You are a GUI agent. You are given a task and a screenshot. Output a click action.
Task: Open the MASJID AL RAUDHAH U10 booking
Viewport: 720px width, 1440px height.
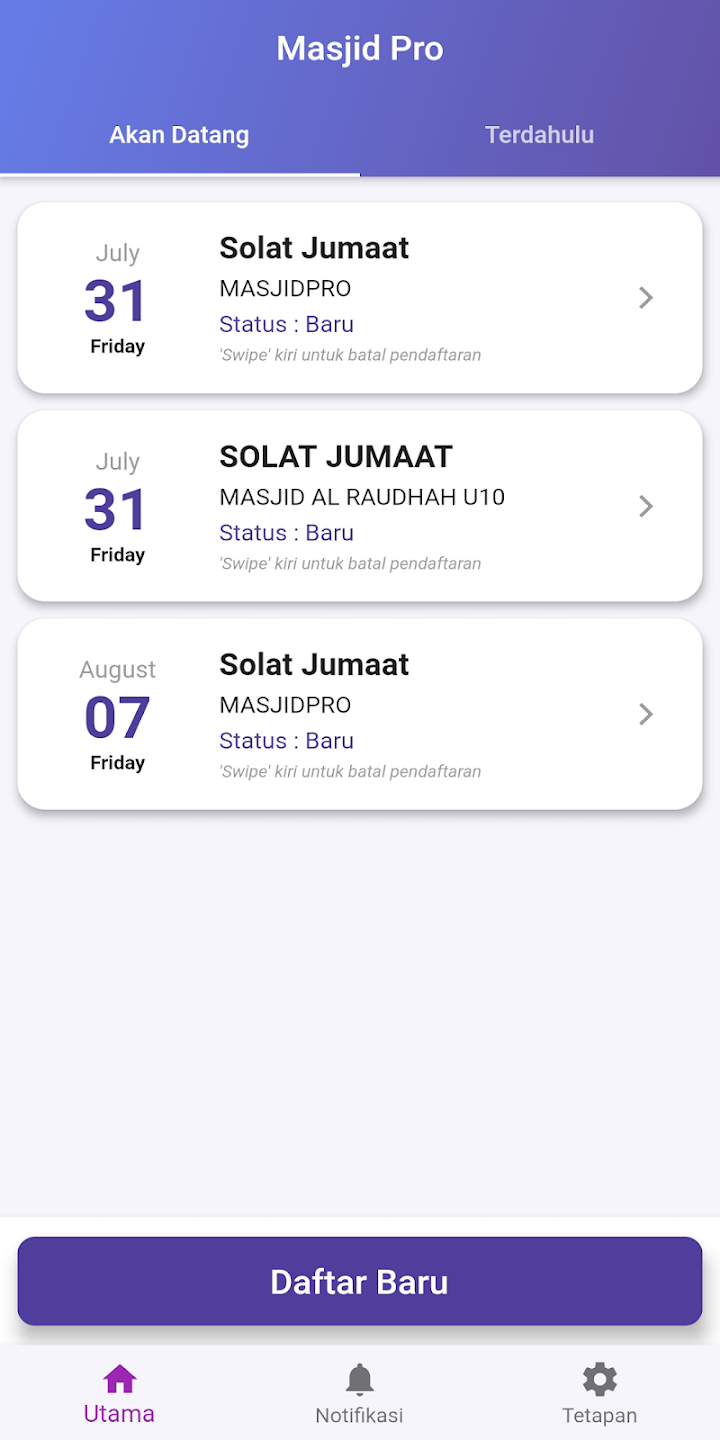click(x=362, y=497)
